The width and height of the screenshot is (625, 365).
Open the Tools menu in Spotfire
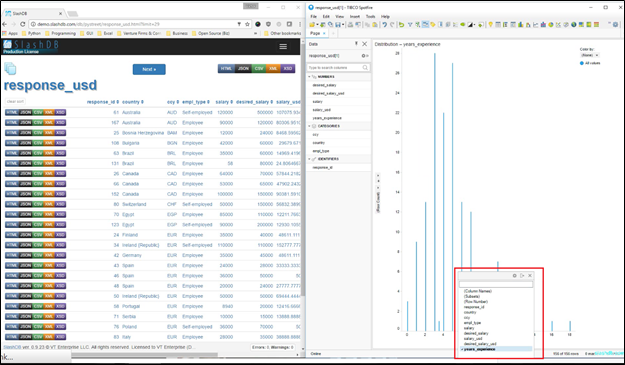pos(370,16)
